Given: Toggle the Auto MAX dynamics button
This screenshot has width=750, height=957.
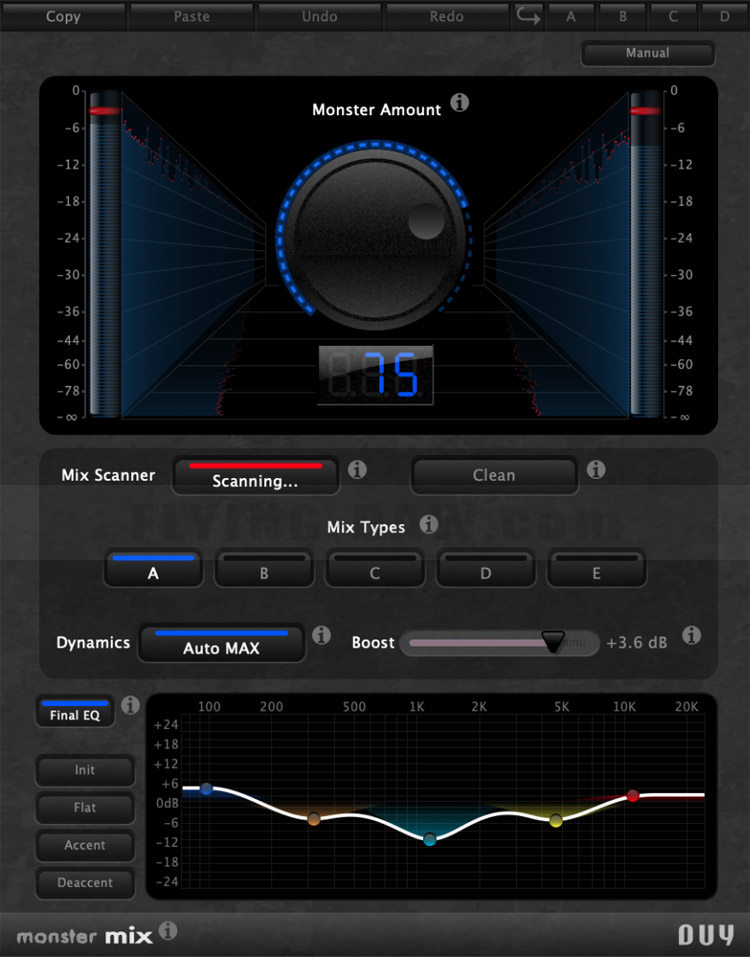Looking at the screenshot, I should [222, 643].
